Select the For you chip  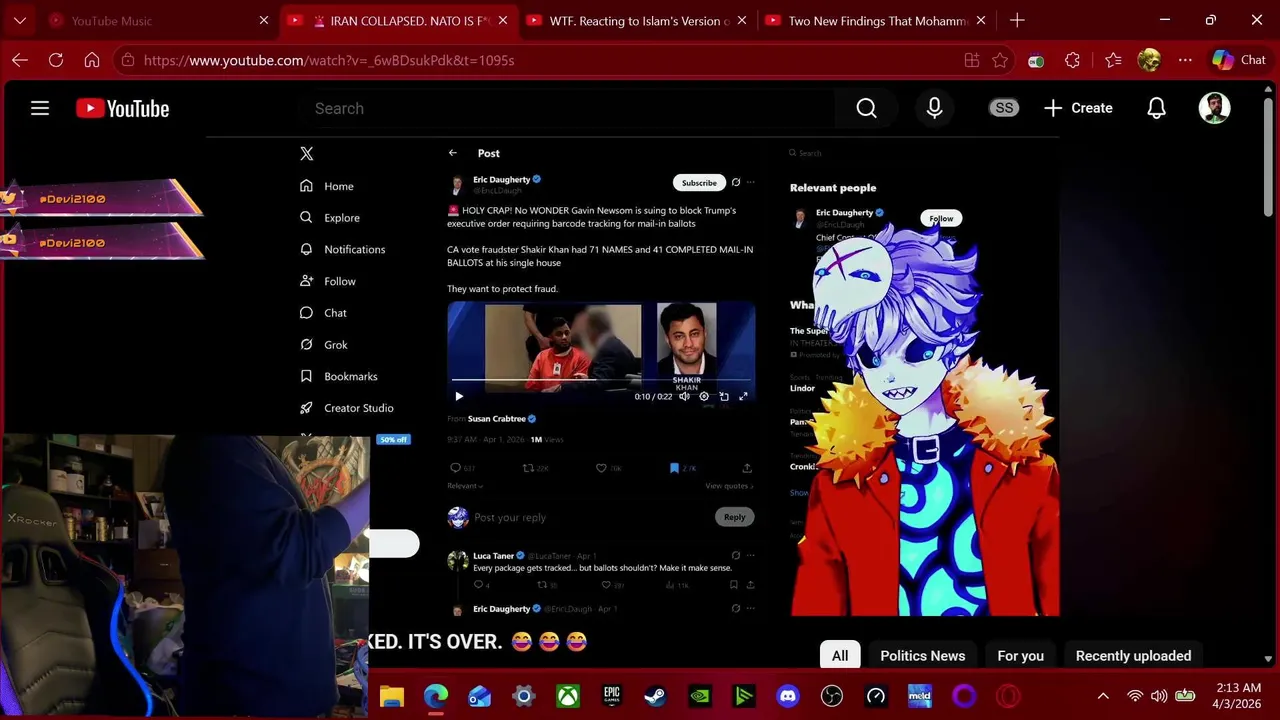point(1020,656)
